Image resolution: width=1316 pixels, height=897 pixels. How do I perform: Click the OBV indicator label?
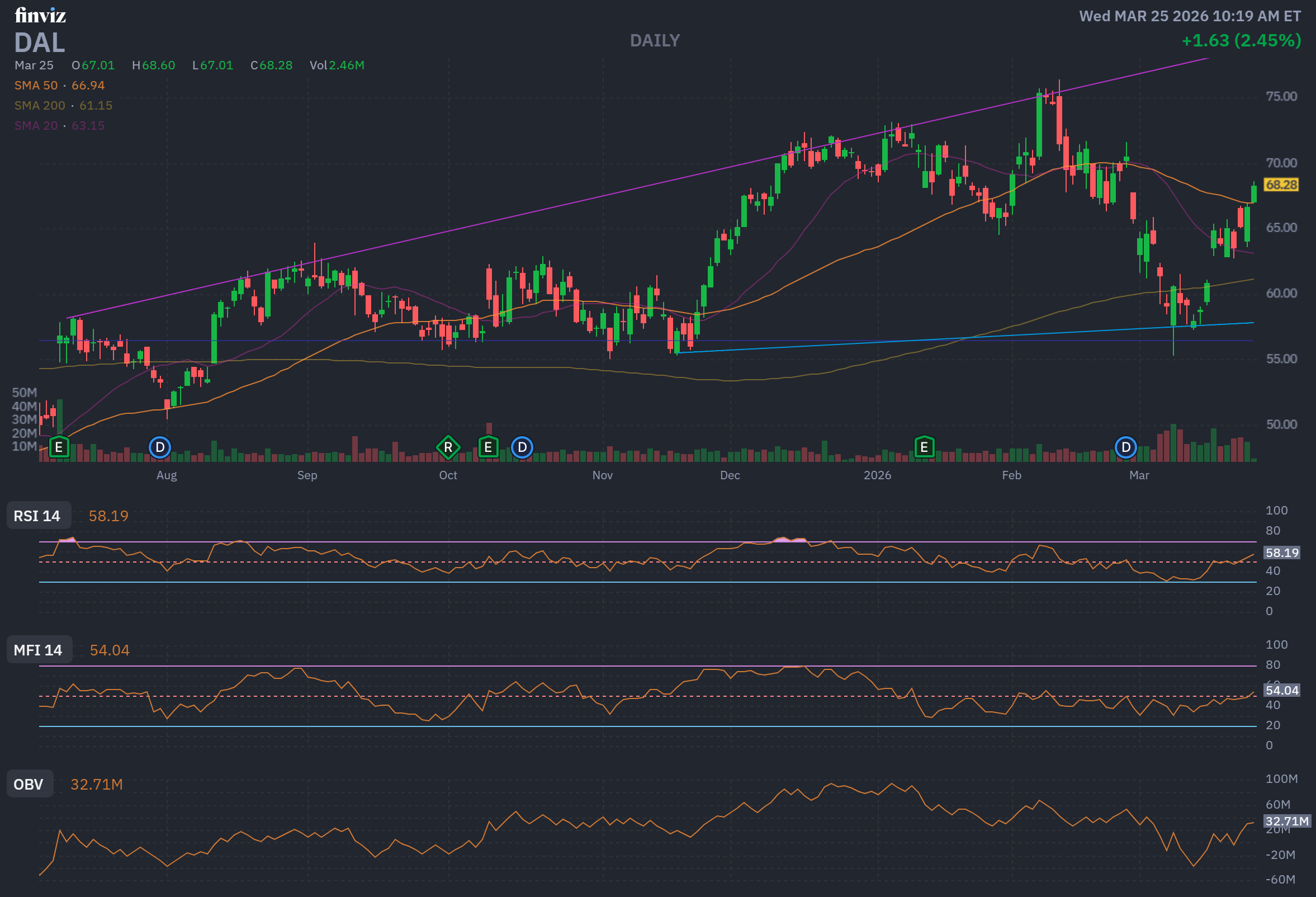pos(29,784)
